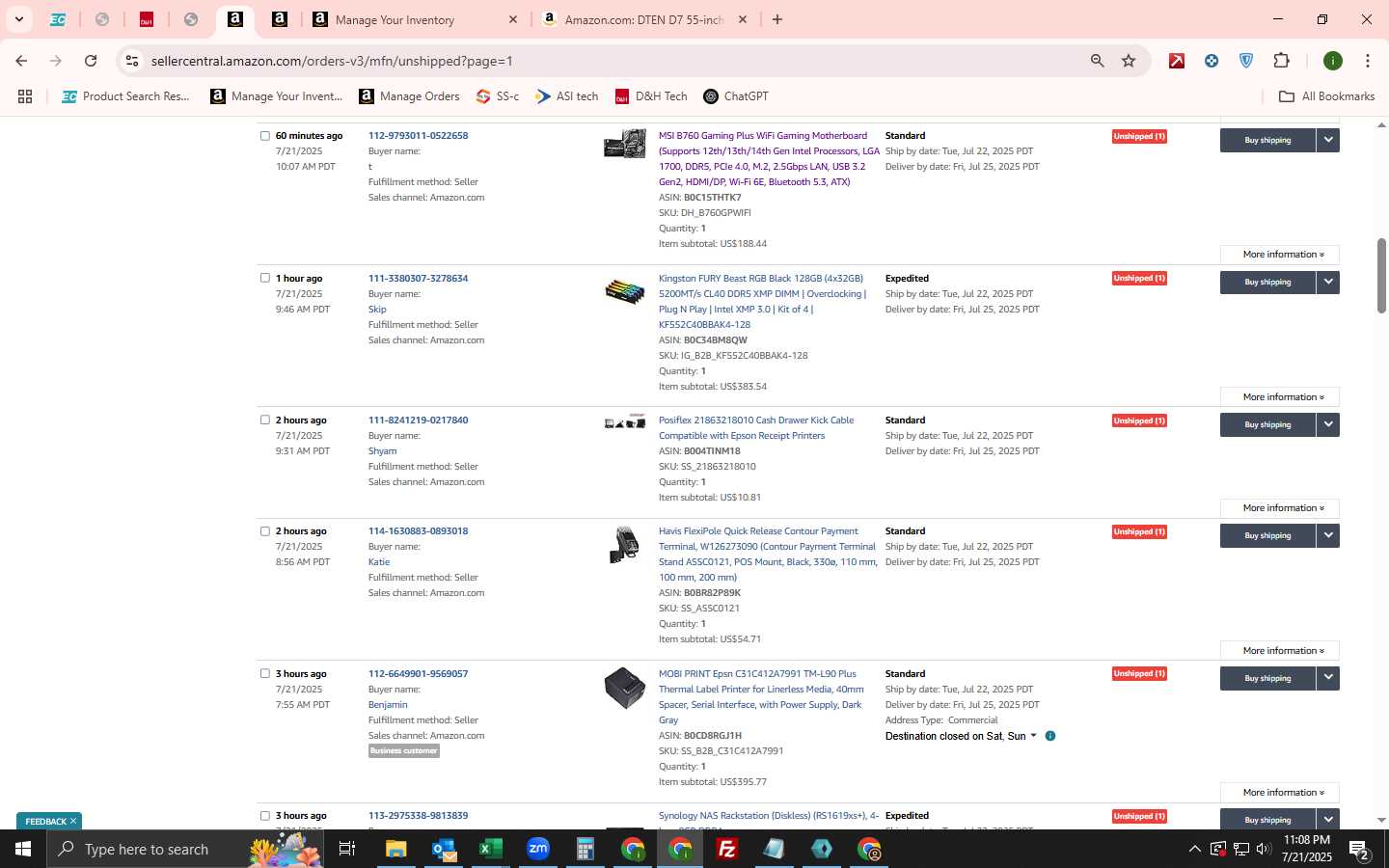
Task: Open FileZilla from the taskbar
Action: (726, 849)
